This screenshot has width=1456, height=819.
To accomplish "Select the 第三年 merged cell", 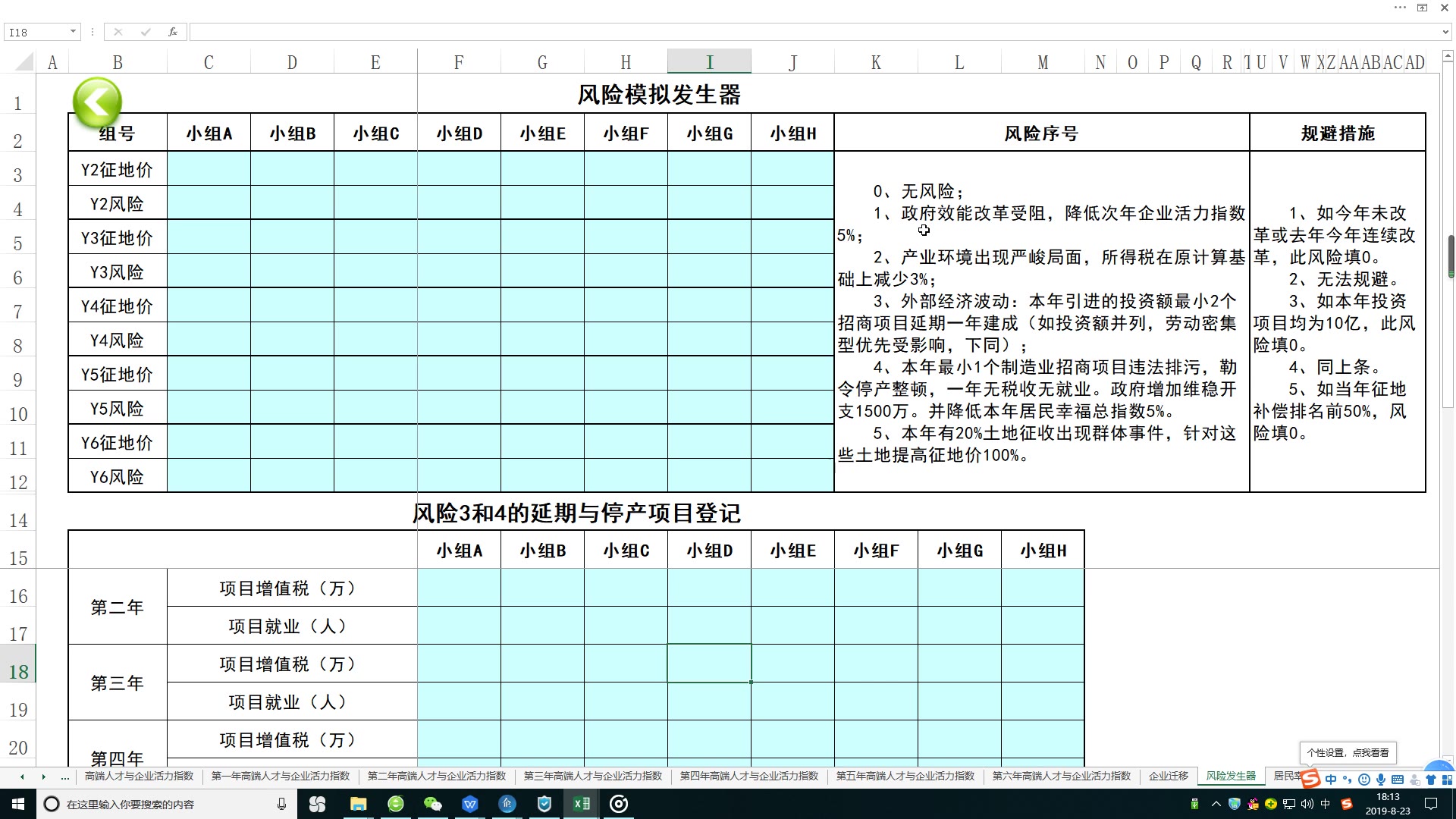I will tap(118, 682).
